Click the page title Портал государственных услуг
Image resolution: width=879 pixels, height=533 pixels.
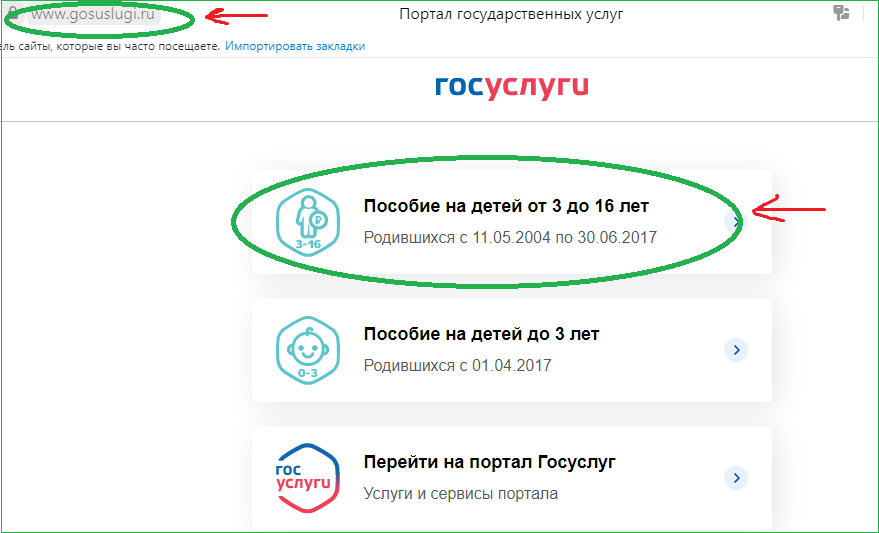point(511,15)
